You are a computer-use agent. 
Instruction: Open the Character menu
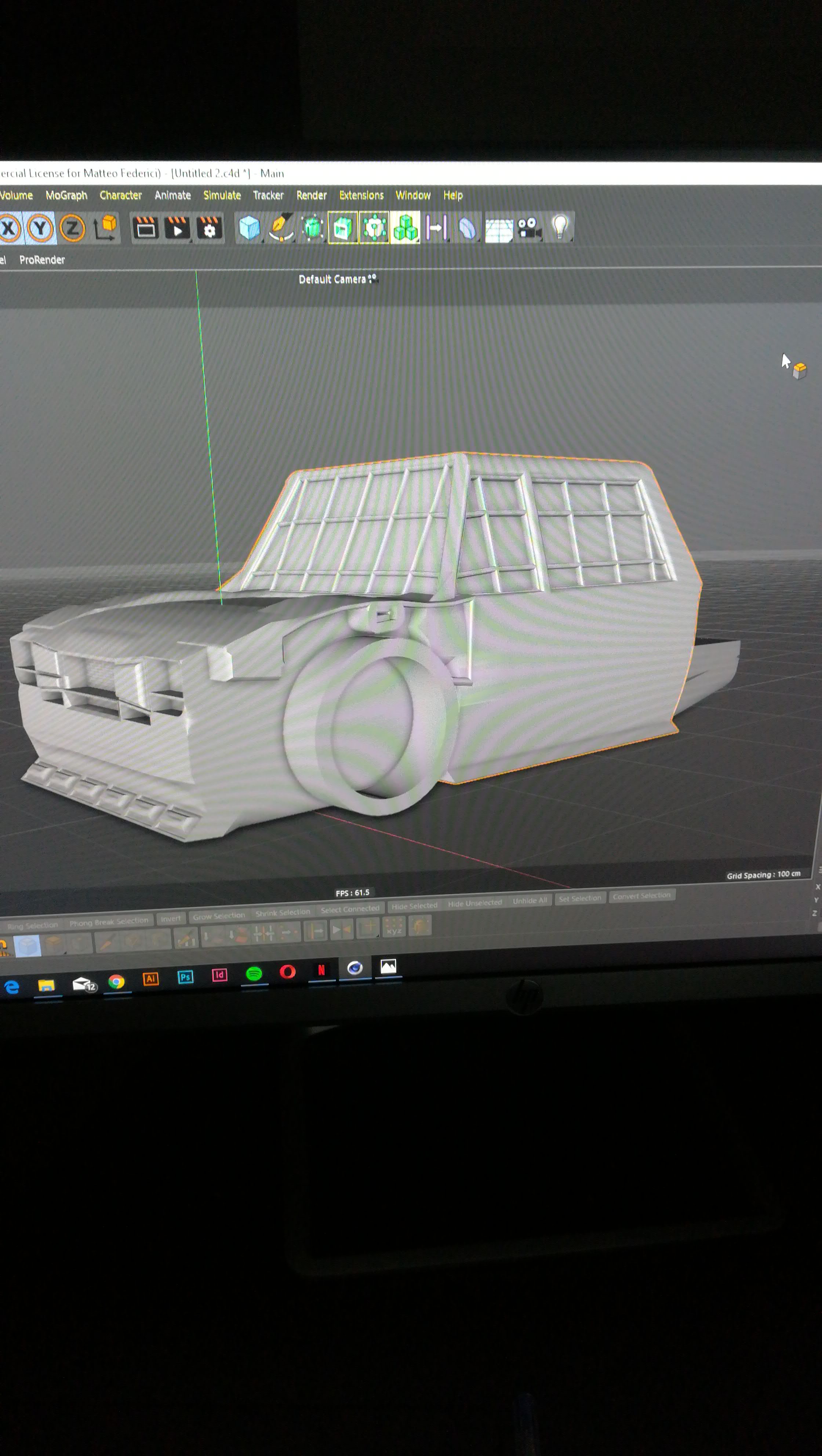click(x=120, y=196)
